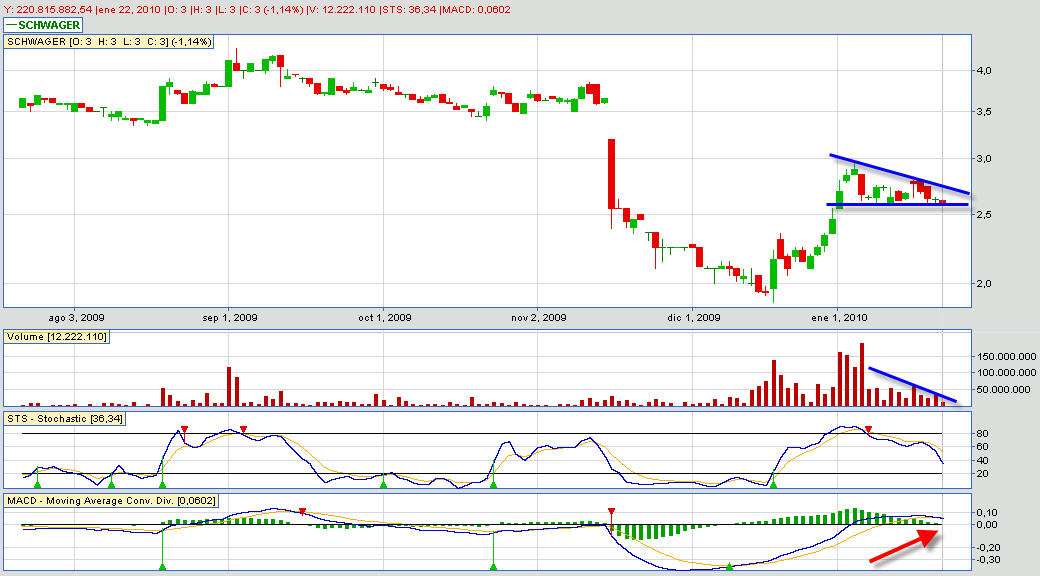Click leftmost green buy marker in Stochastic panel
Image resolution: width=1040 pixels, height=576 pixels.
click(x=37, y=483)
